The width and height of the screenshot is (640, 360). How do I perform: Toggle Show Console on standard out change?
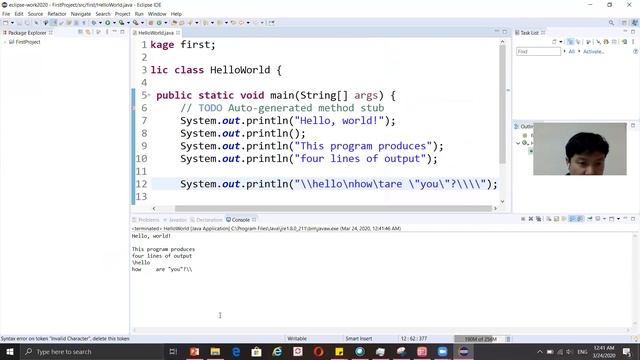[x=572, y=219]
